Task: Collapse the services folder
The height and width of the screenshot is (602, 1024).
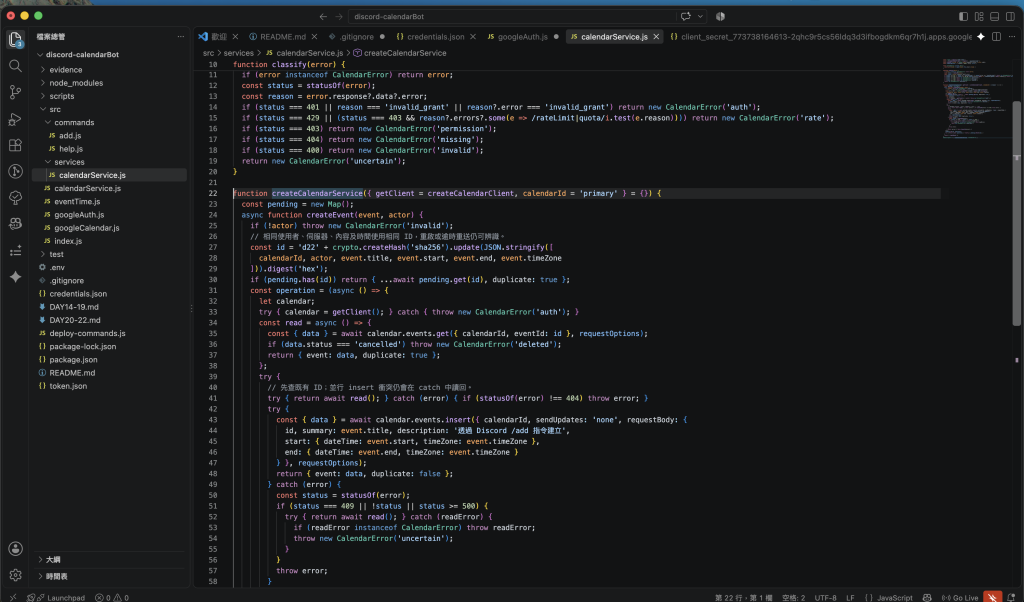Action: coord(110,162)
